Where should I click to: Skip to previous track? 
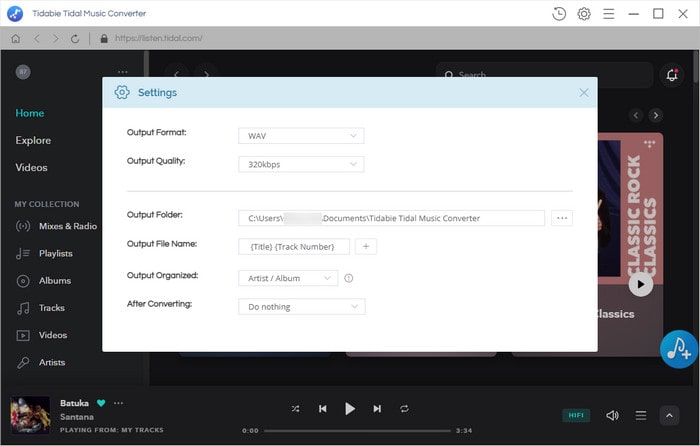[x=323, y=408]
